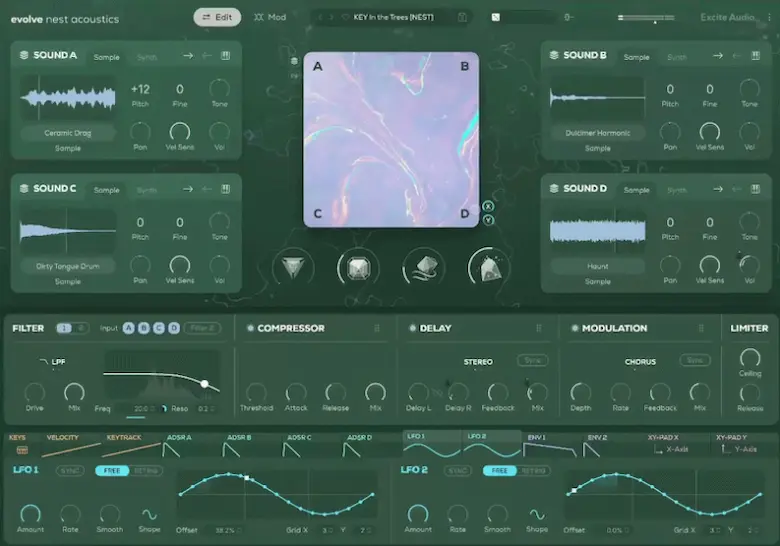The image size is (780, 546).
Task: Click the Modulation Sync button
Action: point(695,360)
